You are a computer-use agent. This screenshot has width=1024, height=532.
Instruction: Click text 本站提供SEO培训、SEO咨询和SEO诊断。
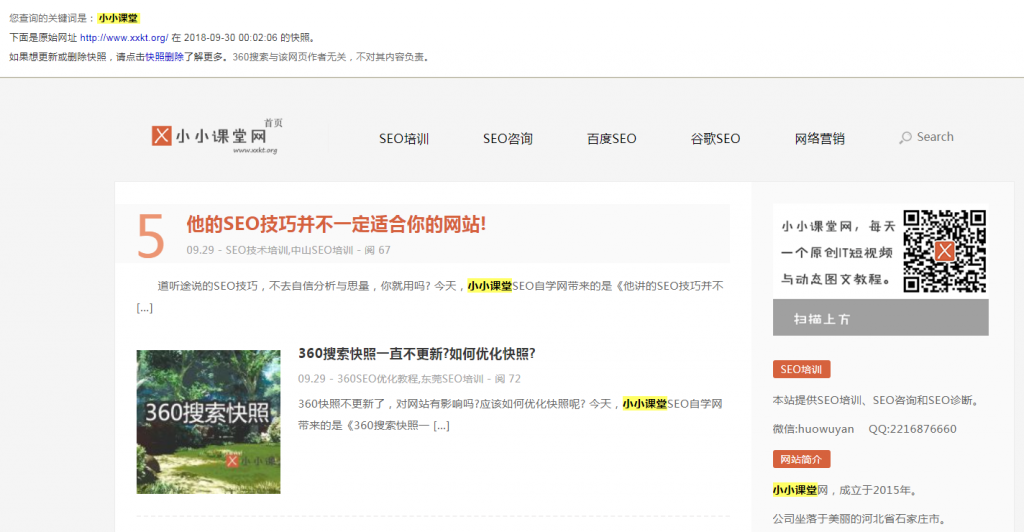[877, 400]
